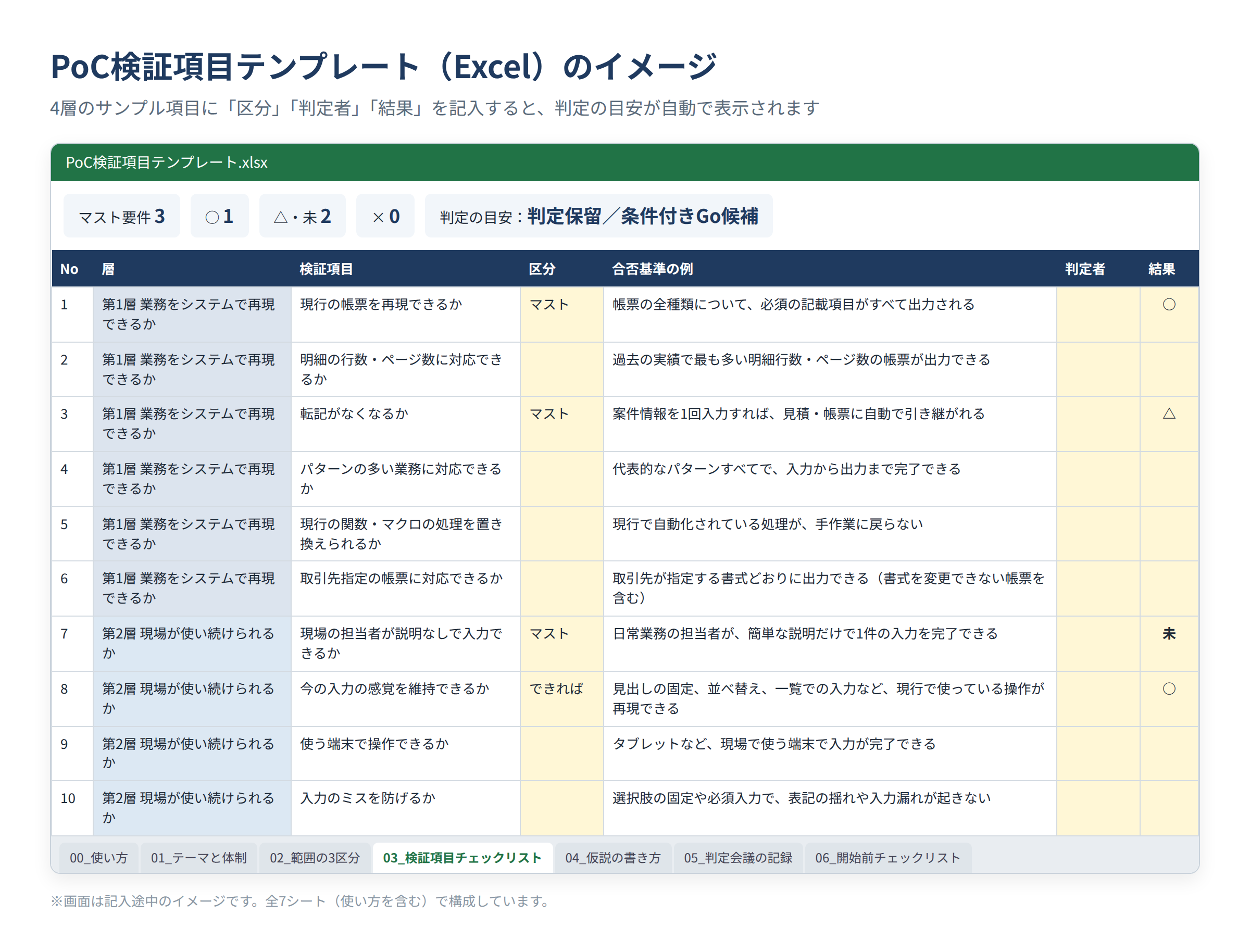Screen dimensions: 1250x952
Task: Click the マスト cell in row 7
Action: pyautogui.click(x=561, y=643)
